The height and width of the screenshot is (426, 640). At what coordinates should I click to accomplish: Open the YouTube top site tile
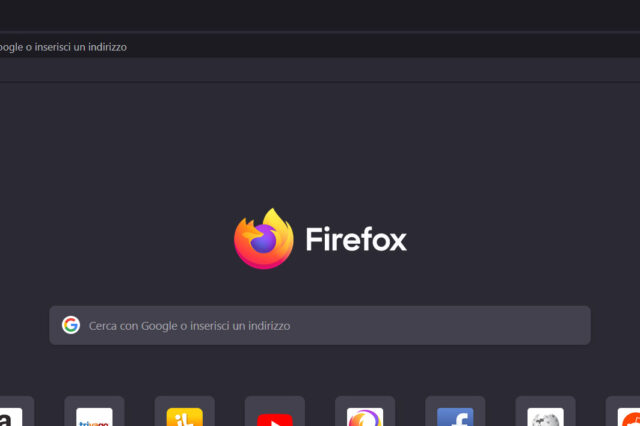275,411
